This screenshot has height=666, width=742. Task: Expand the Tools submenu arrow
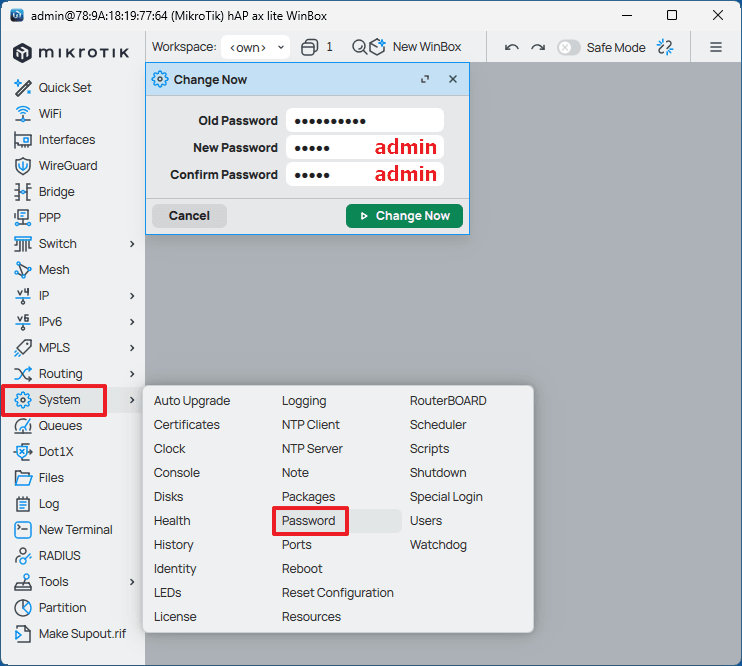[132, 582]
